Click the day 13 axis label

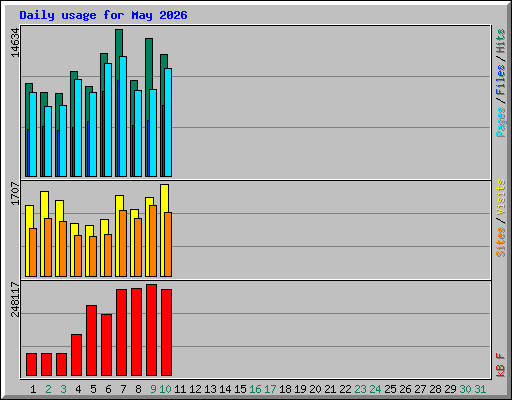[210, 389]
